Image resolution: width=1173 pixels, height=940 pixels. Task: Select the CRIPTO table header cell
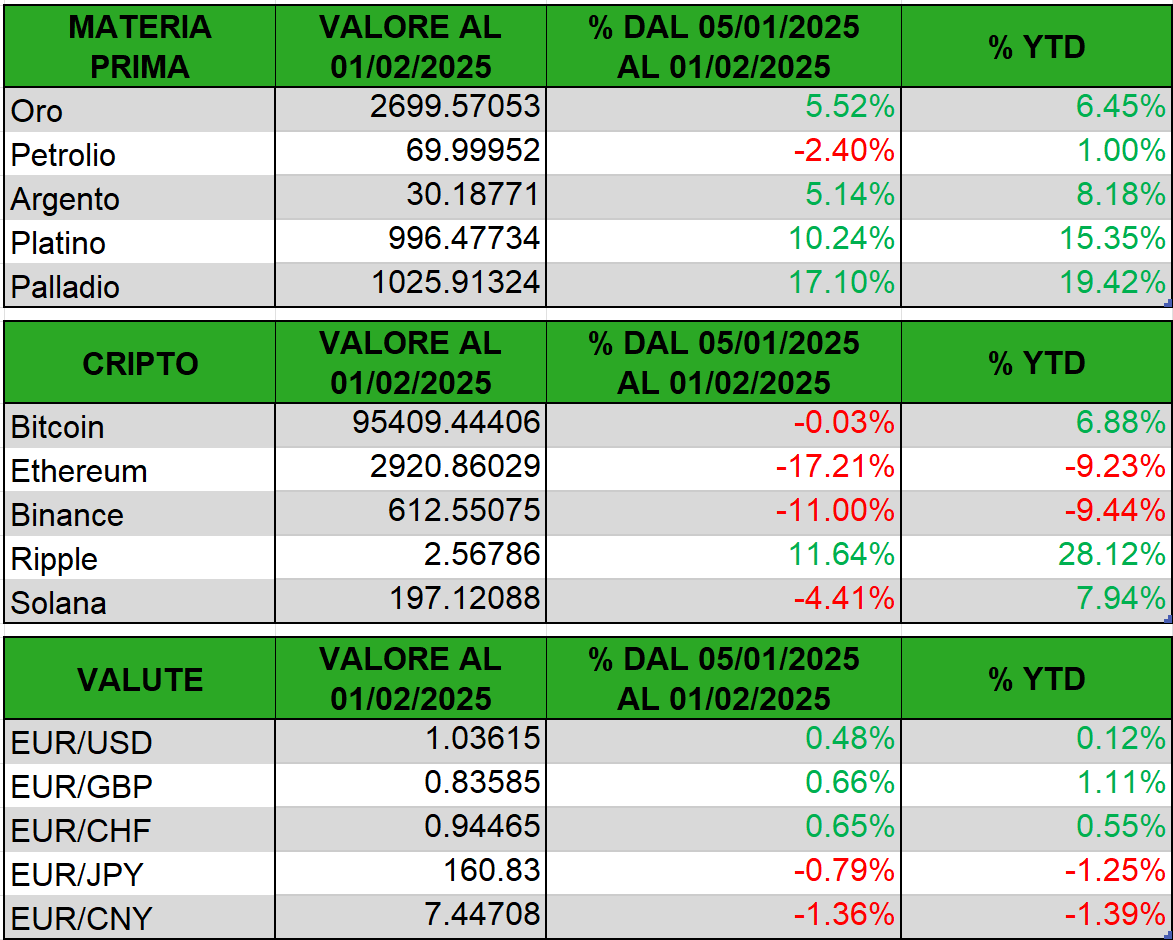[x=140, y=363]
